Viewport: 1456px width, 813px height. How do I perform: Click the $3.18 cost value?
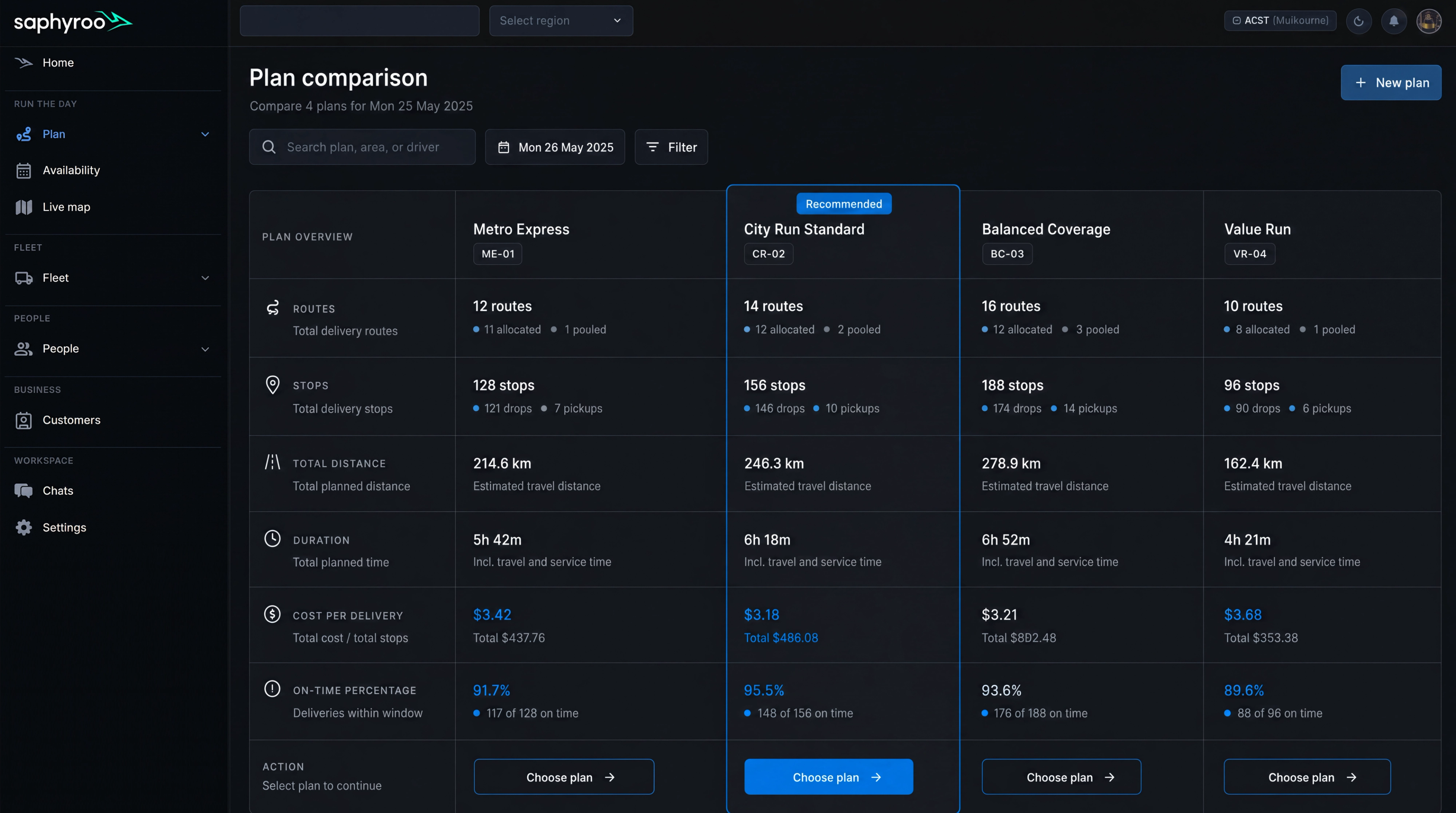[761, 615]
